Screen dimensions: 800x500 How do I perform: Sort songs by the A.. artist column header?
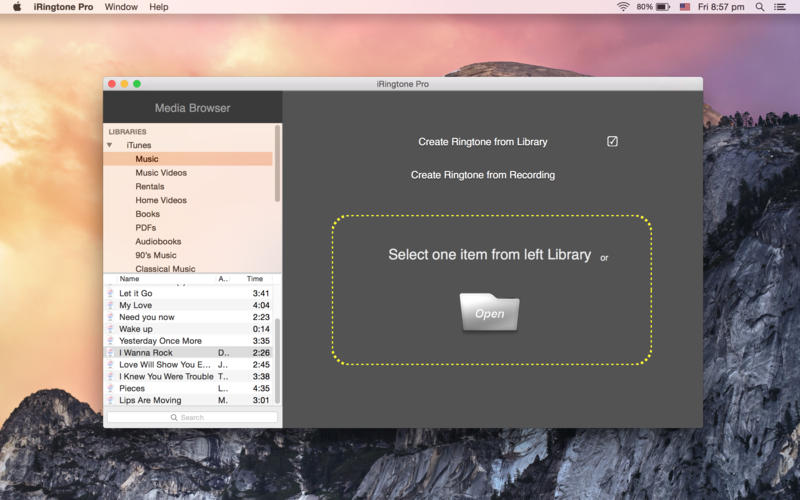[223, 279]
